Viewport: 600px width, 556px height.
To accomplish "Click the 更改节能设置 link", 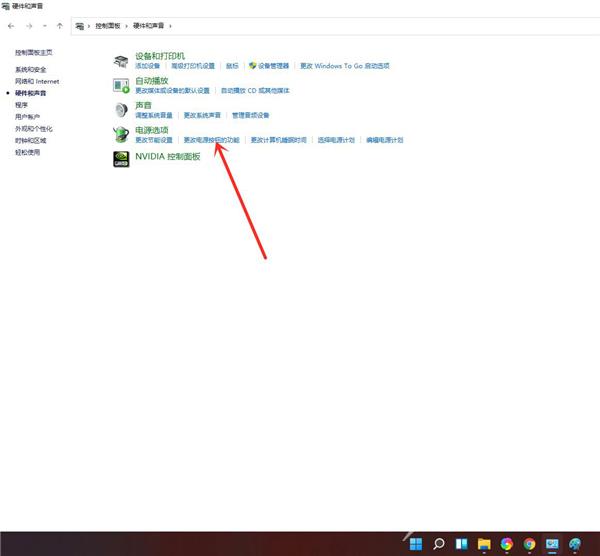I will [154, 140].
